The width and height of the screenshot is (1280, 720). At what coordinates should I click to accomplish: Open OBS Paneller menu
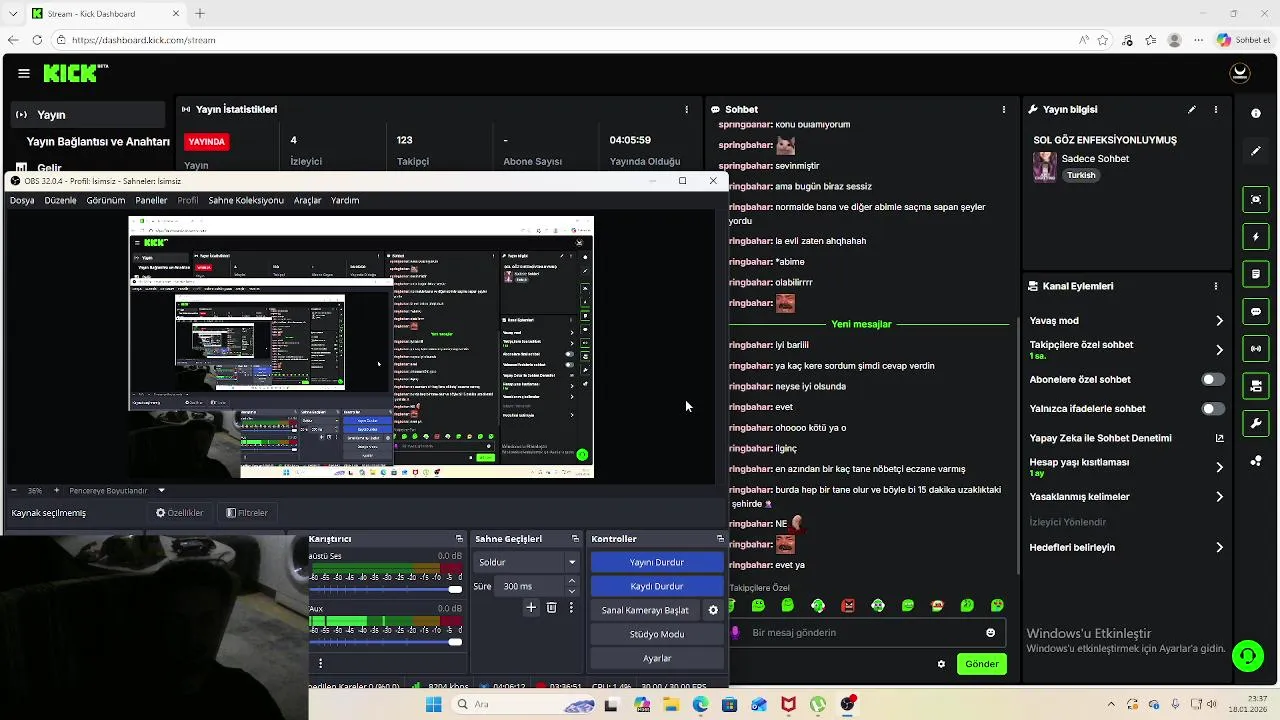151,200
